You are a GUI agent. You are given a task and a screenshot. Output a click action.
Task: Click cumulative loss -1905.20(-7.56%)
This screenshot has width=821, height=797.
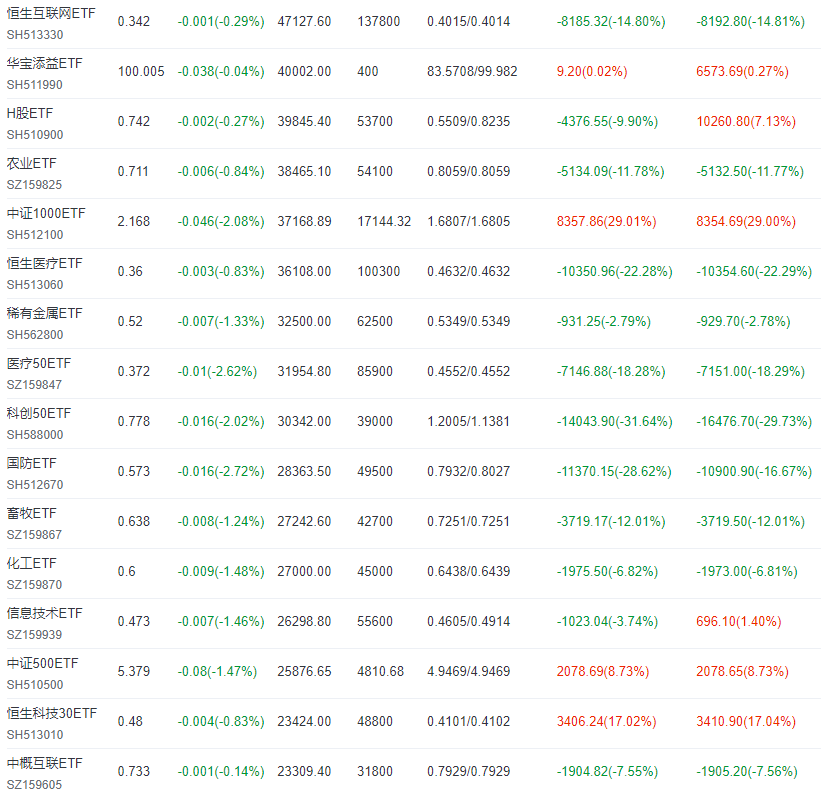coord(746,771)
